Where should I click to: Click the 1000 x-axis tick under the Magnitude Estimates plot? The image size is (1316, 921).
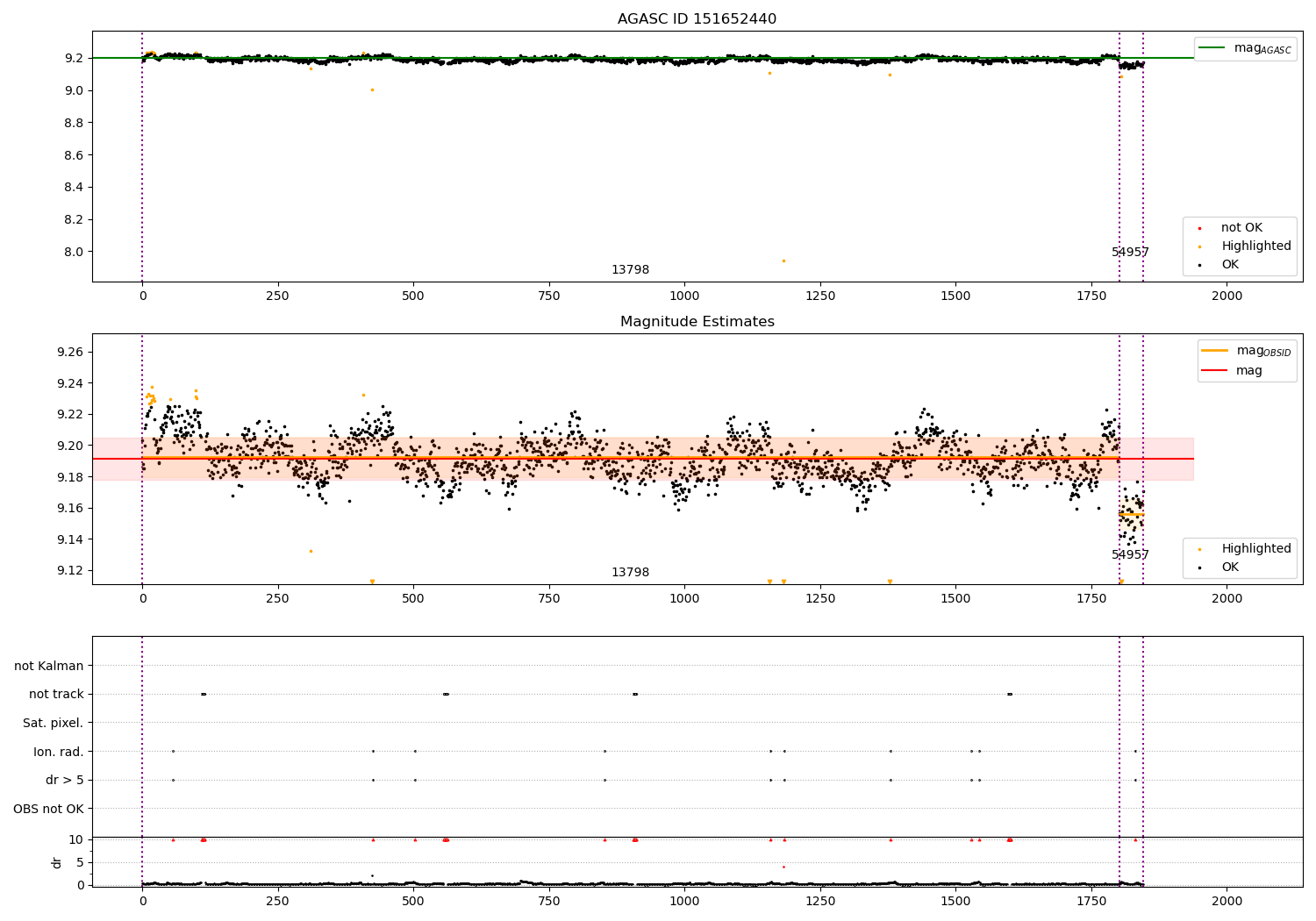click(684, 599)
